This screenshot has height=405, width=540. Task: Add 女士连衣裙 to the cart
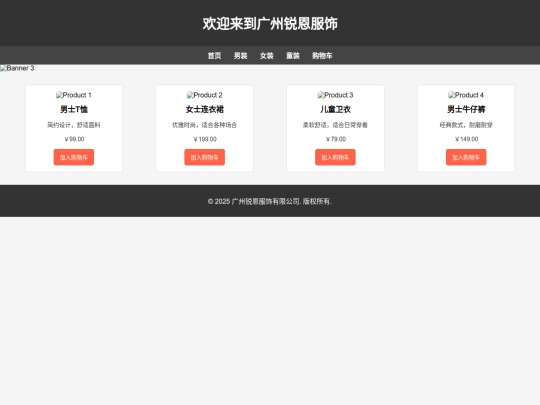click(205, 157)
